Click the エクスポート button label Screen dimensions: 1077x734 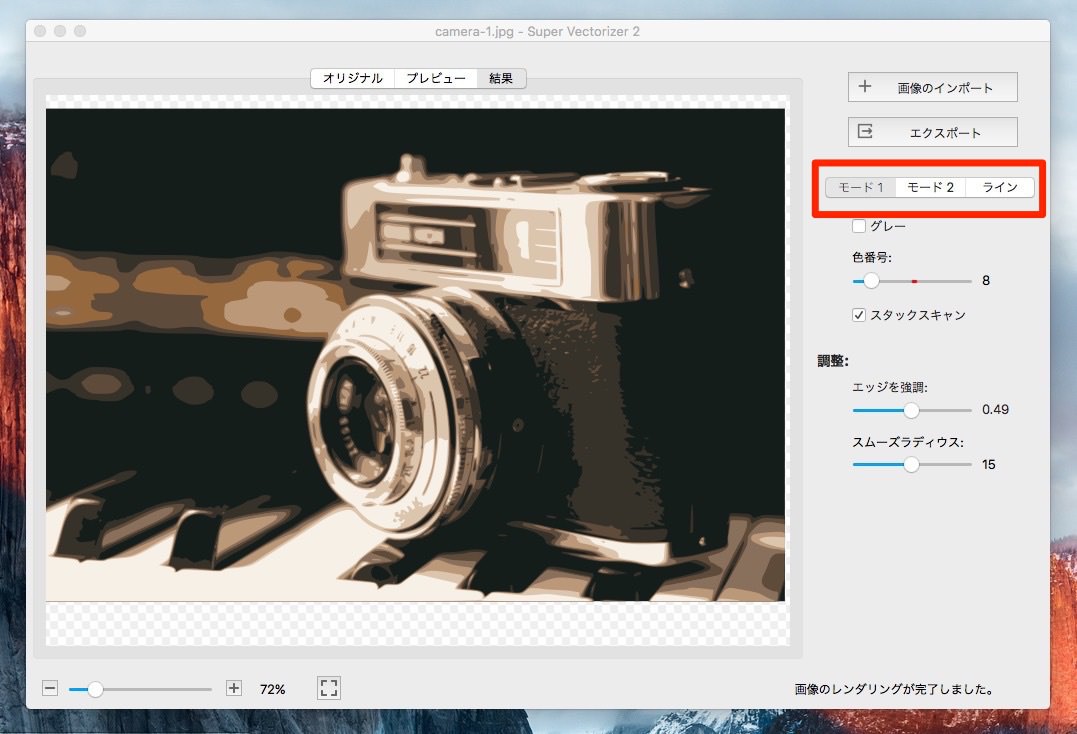click(x=945, y=133)
